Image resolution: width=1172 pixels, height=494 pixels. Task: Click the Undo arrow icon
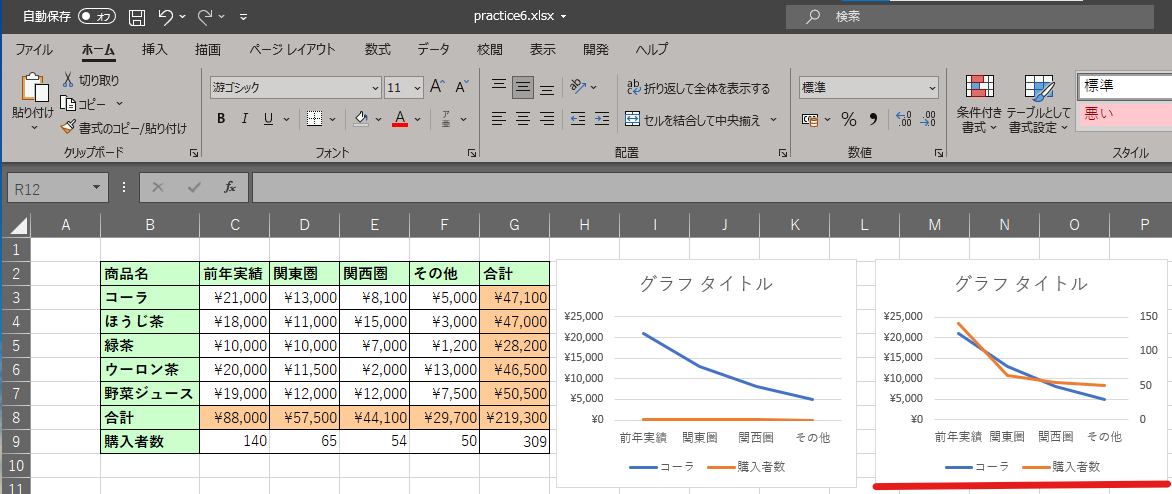(166, 16)
